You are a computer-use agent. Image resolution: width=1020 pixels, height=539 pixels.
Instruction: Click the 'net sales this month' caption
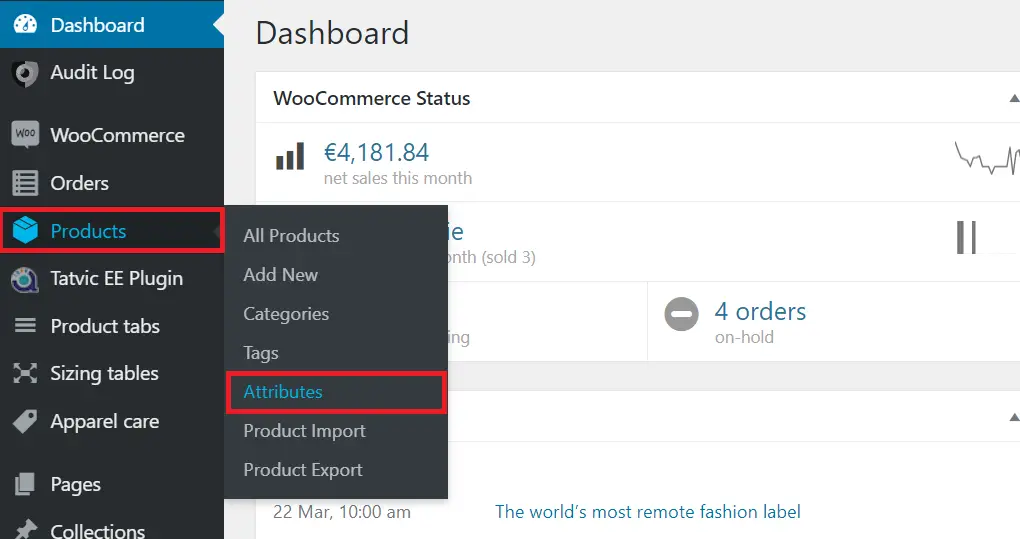tap(398, 178)
